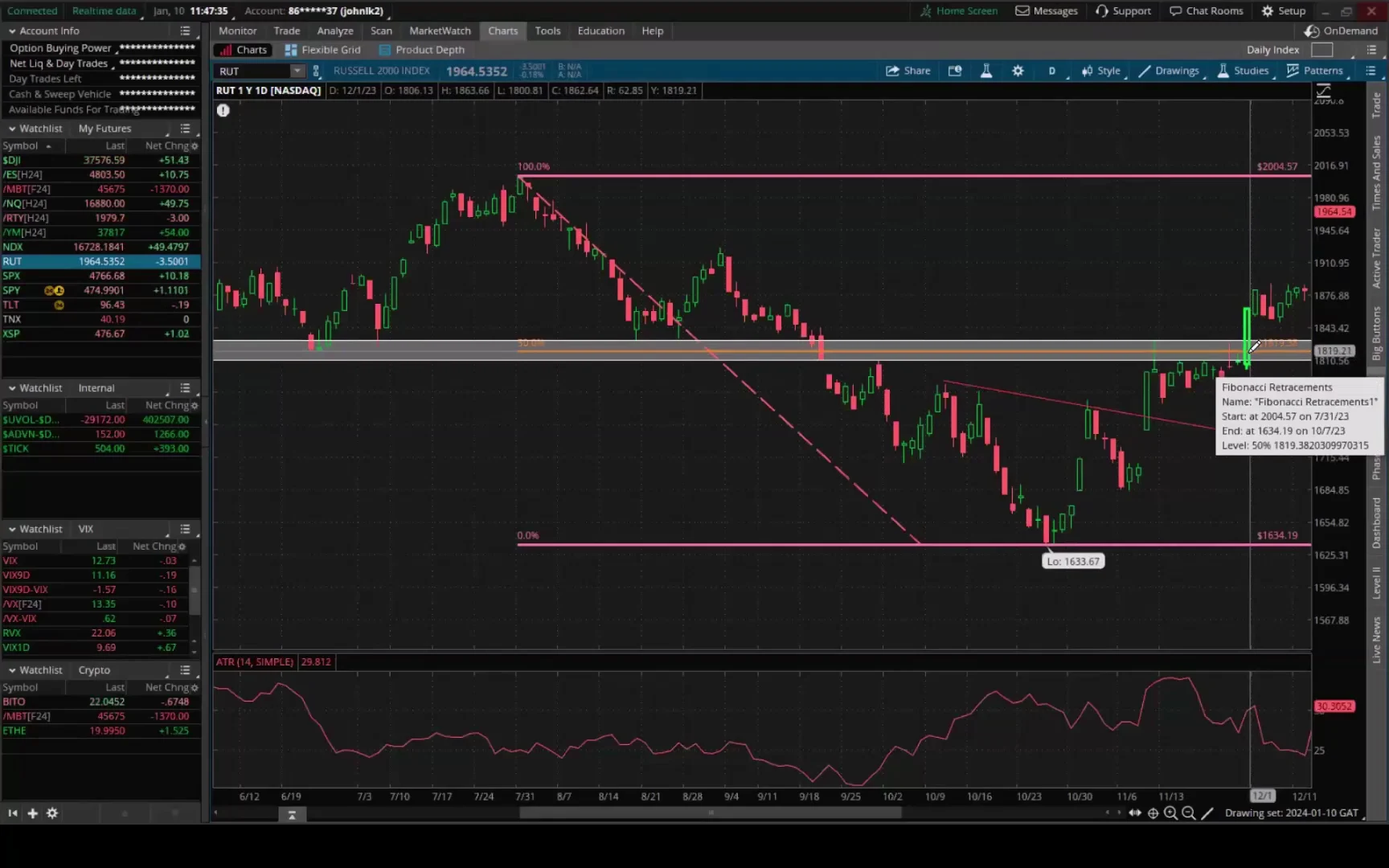Collapse the VIX watchlist section
Screen dimensions: 1389x868
tap(12, 529)
